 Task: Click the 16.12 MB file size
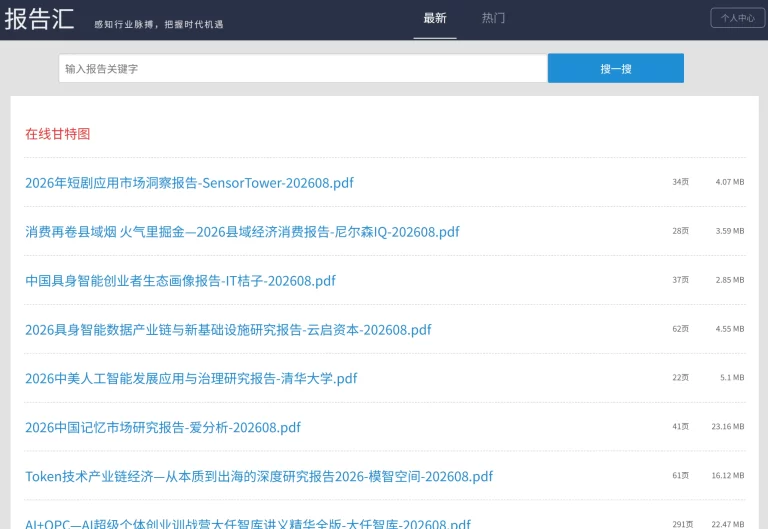click(728, 476)
